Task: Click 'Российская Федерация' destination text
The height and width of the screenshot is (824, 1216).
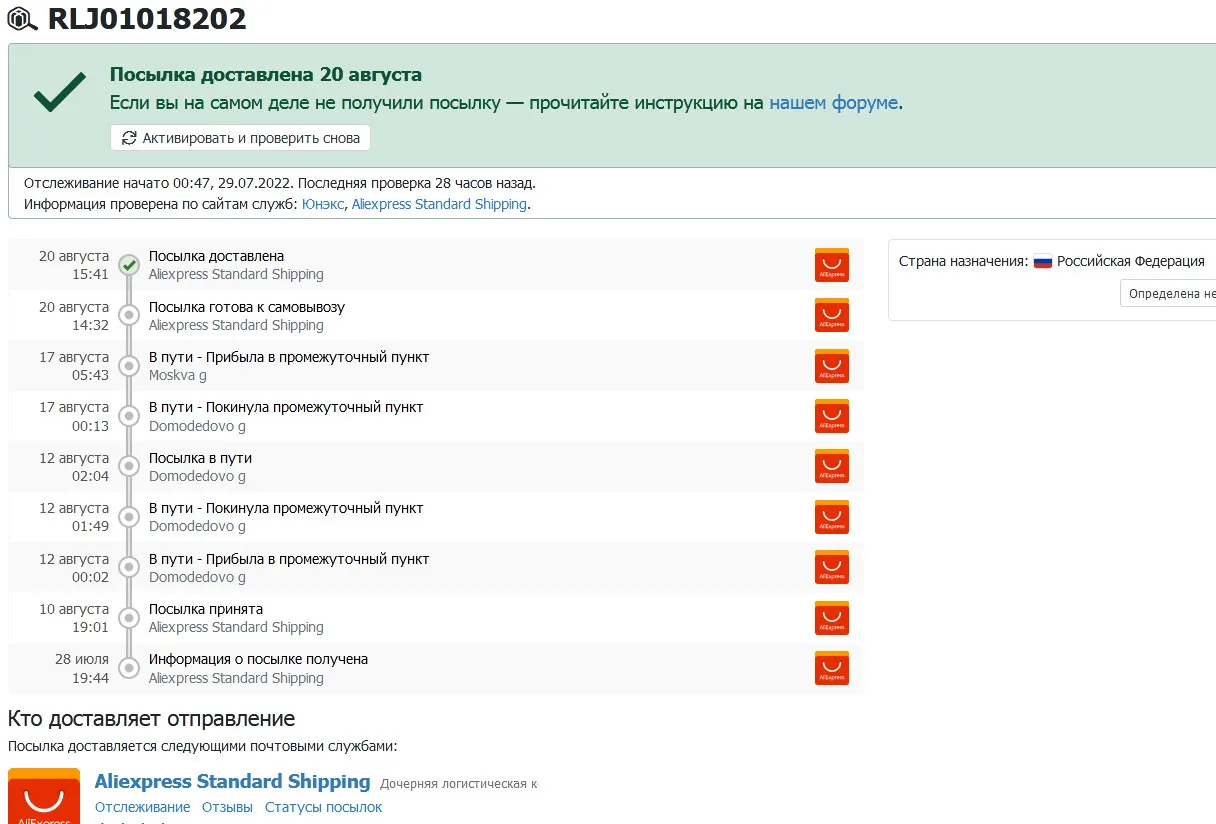Action: 1131,261
